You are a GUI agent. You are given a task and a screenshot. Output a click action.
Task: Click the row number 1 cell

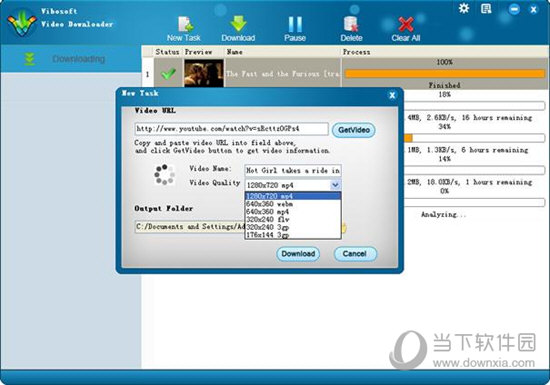tap(148, 74)
